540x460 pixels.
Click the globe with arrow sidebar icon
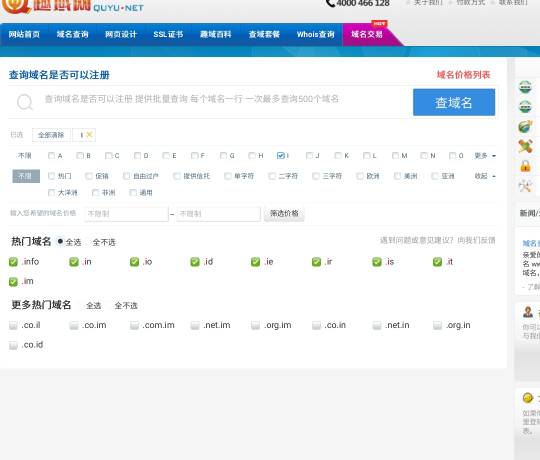(x=525, y=126)
